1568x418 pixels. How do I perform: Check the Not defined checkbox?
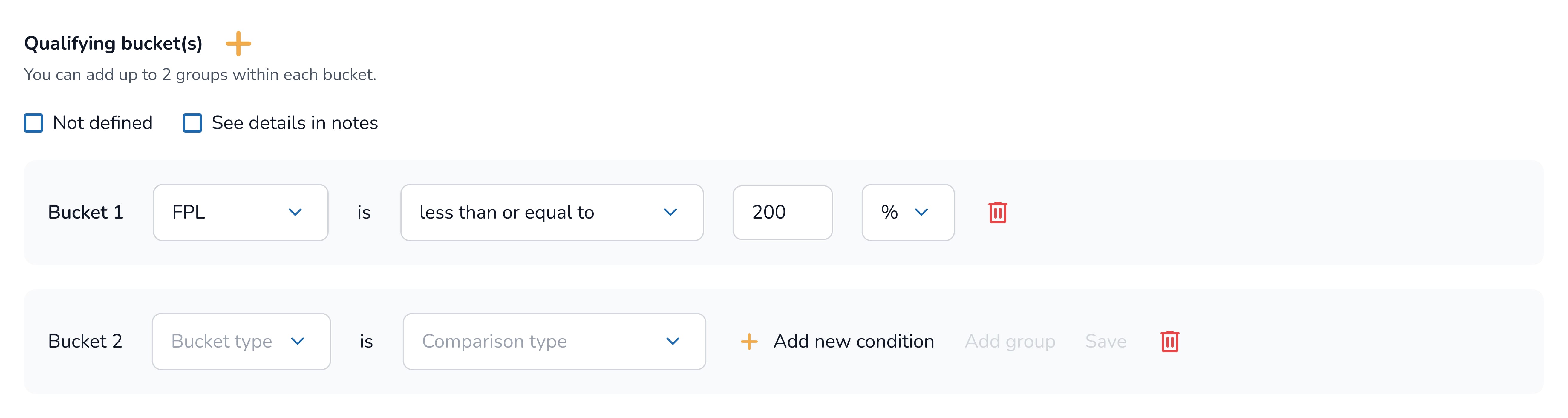(x=33, y=123)
